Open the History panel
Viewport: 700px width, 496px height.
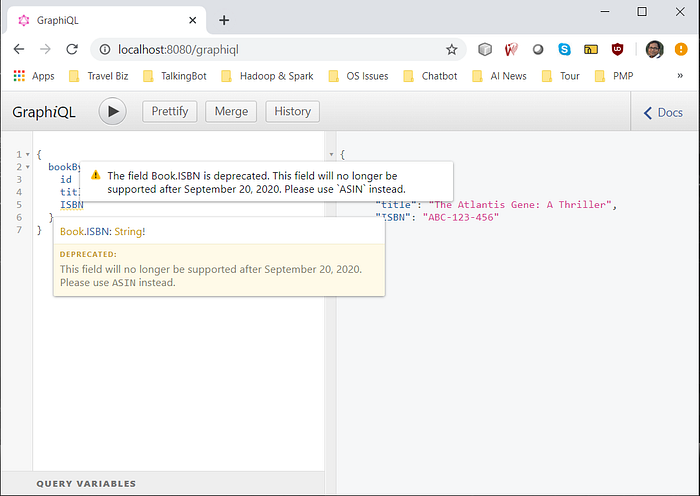tap(292, 111)
